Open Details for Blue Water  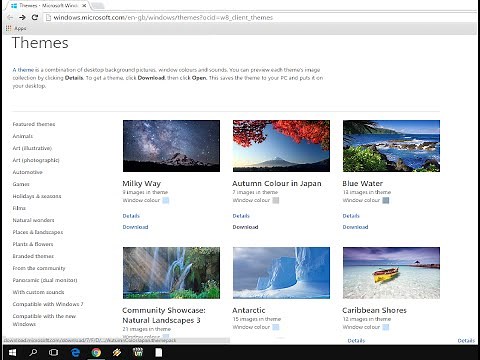click(351, 216)
